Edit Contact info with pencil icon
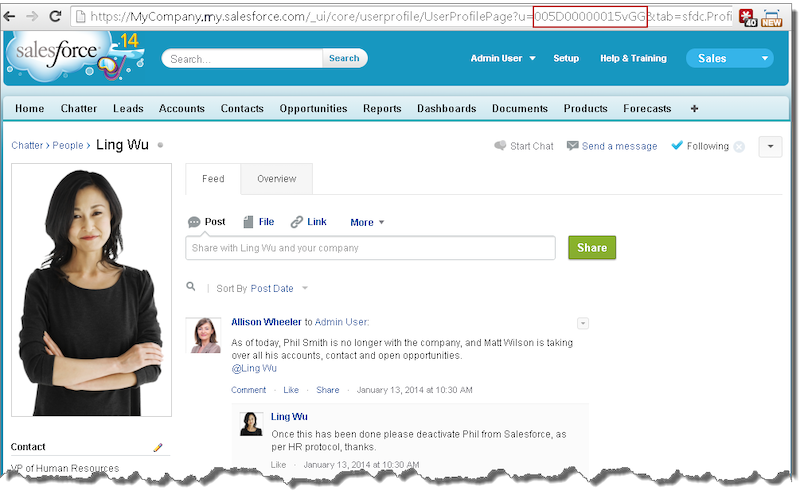Screen dimensions: 800x502 tap(158, 447)
